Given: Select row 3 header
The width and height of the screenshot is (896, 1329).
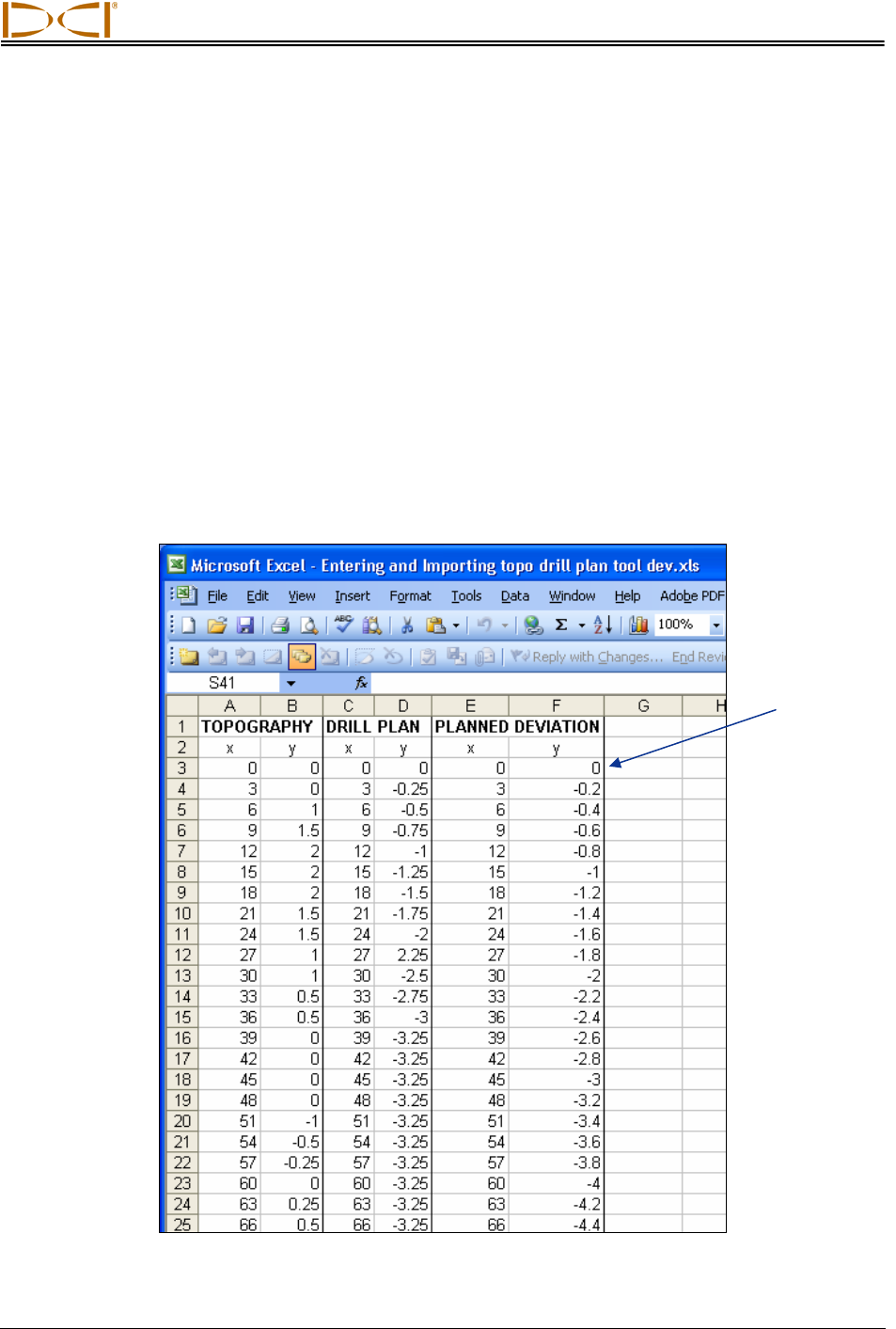Looking at the screenshot, I should pos(181,768).
